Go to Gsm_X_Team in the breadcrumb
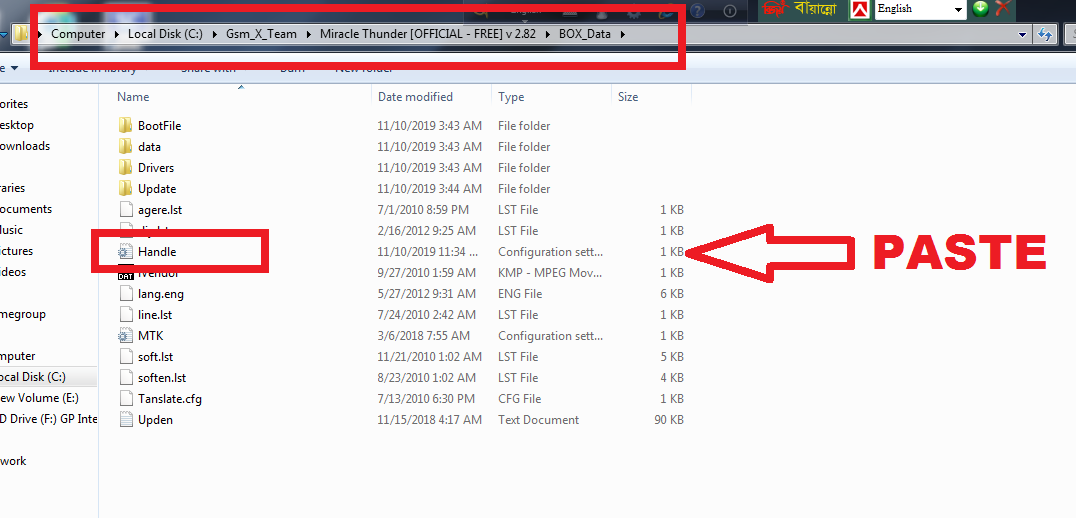 (x=261, y=34)
